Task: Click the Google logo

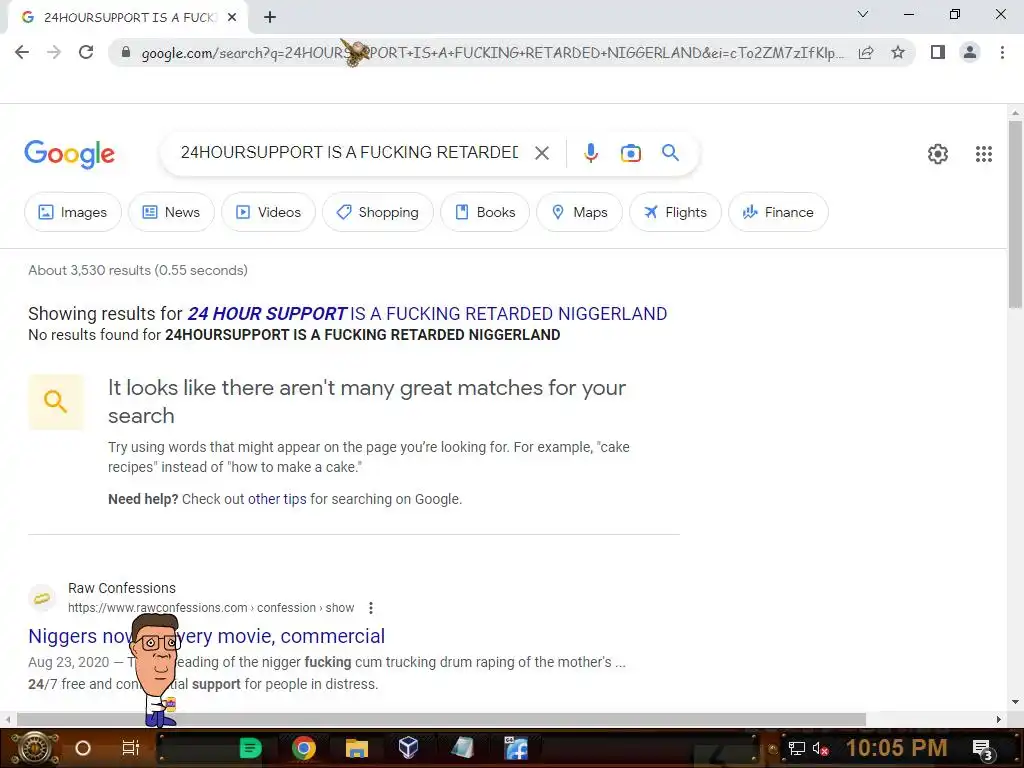Action: pyautogui.click(x=69, y=154)
